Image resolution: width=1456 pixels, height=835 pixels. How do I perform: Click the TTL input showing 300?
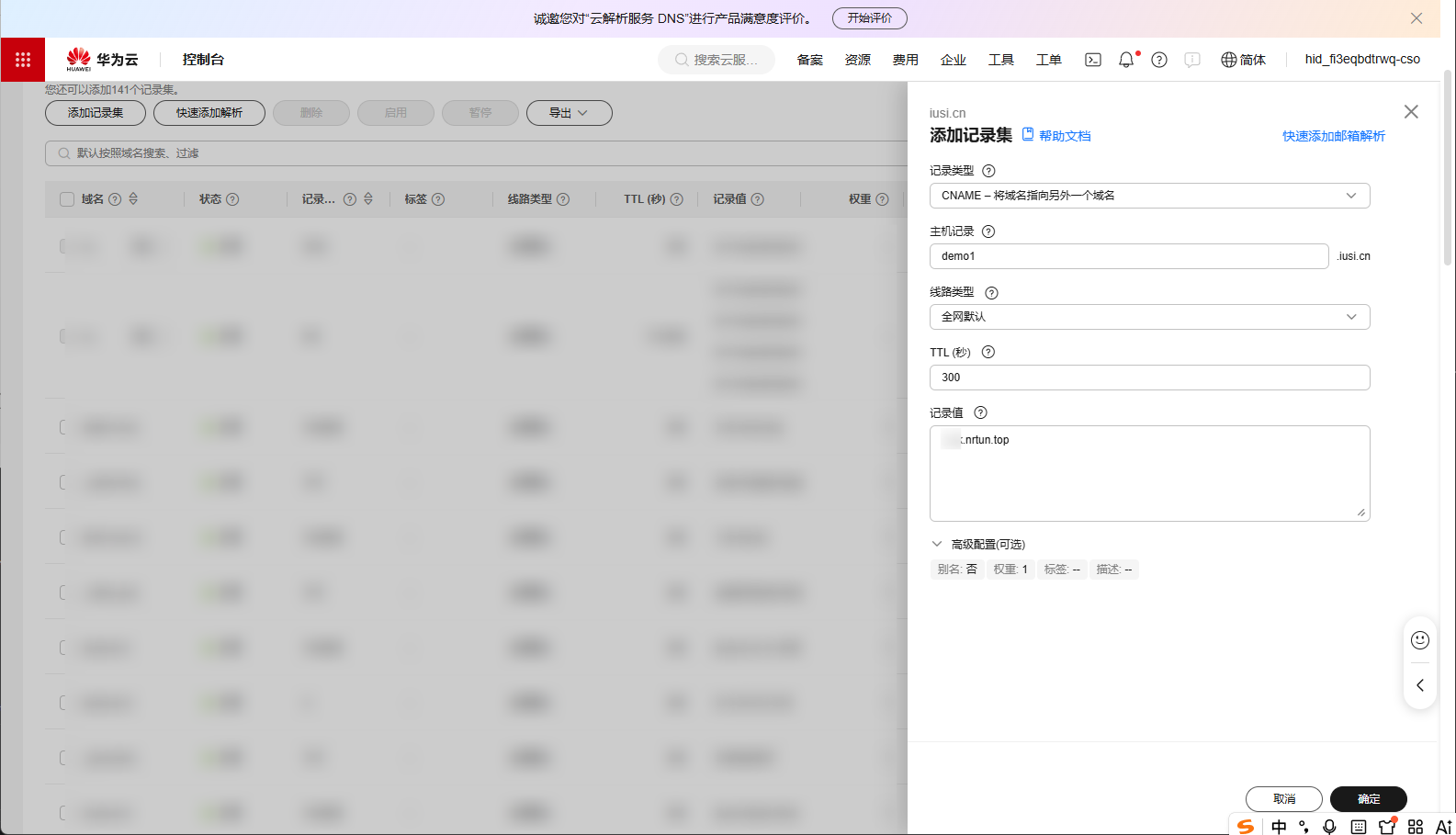click(x=1149, y=378)
